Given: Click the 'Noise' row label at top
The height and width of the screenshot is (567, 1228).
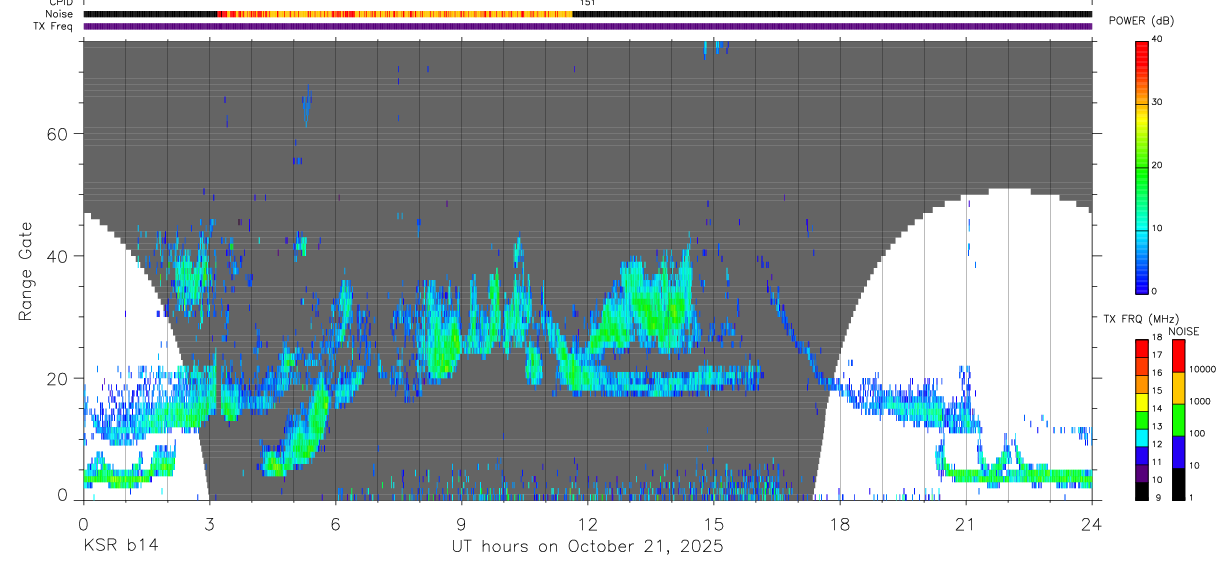Looking at the screenshot, I should (x=60, y=14).
